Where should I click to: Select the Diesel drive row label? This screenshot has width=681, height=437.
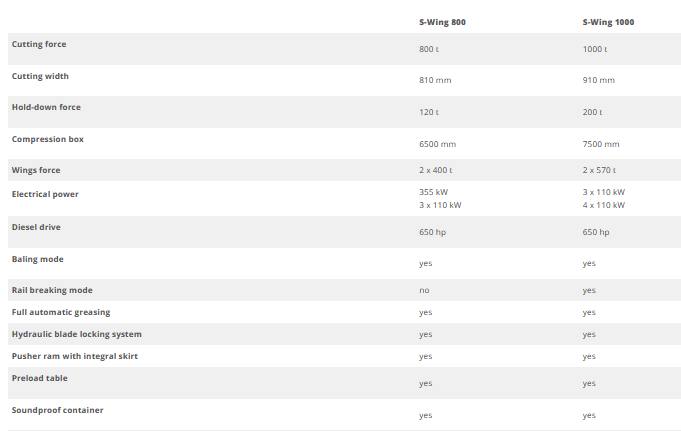tap(36, 227)
